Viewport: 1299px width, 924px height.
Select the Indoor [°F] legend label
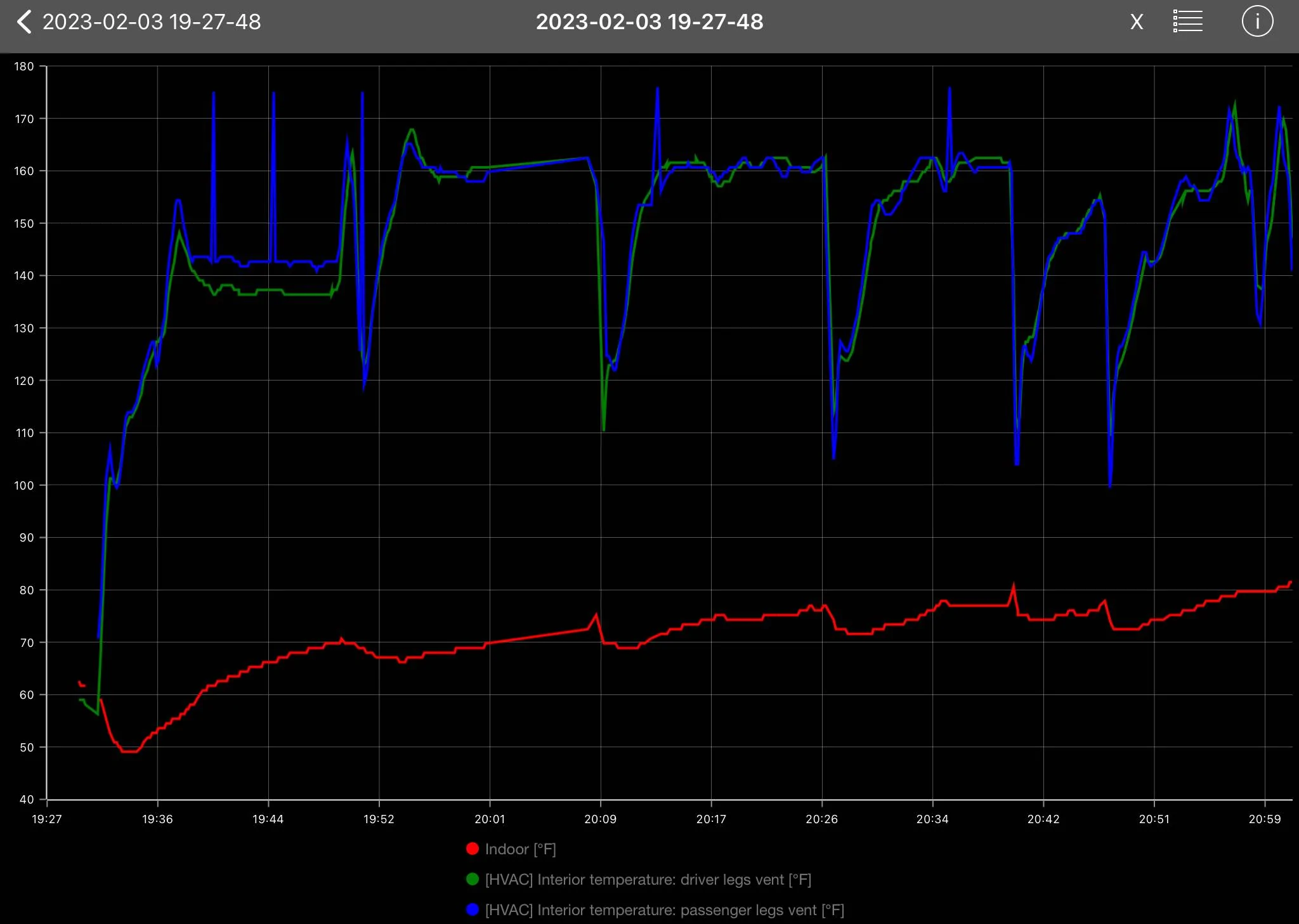point(521,849)
